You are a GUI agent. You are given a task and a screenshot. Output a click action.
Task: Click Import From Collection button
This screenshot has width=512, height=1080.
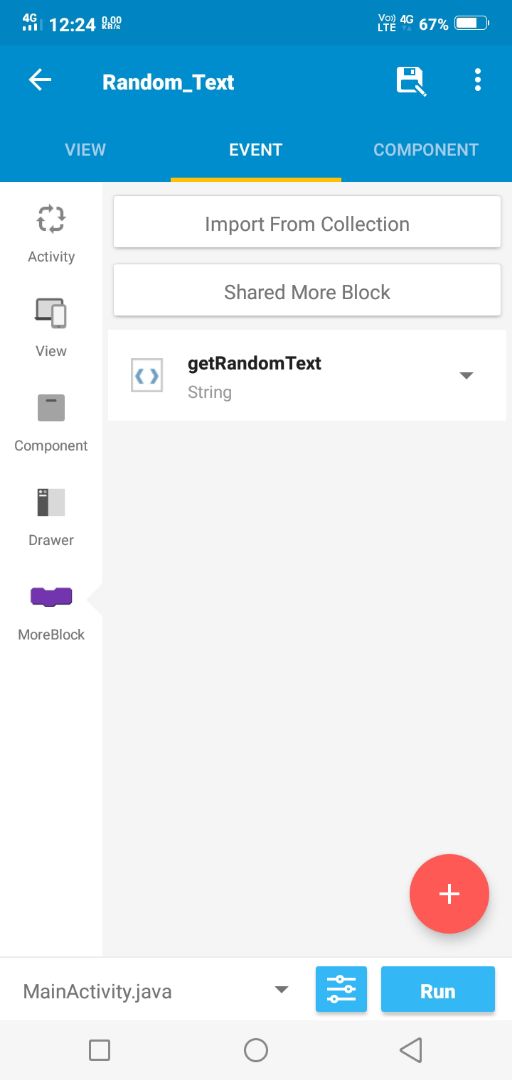pos(307,222)
